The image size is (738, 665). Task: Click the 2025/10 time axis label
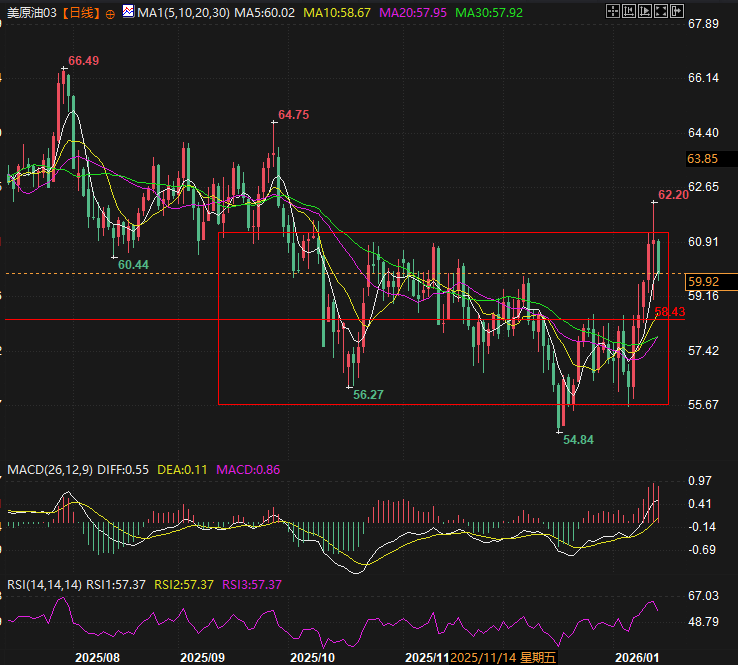(313, 657)
